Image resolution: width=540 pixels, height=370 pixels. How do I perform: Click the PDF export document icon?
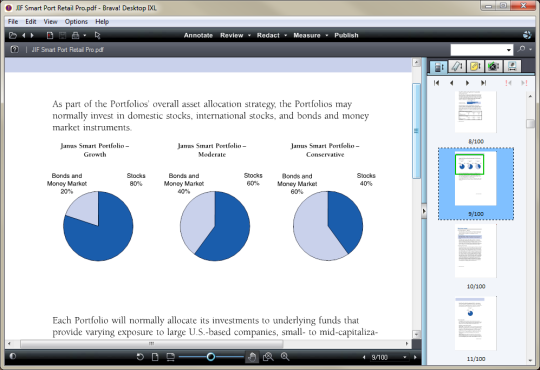[x=50, y=35]
